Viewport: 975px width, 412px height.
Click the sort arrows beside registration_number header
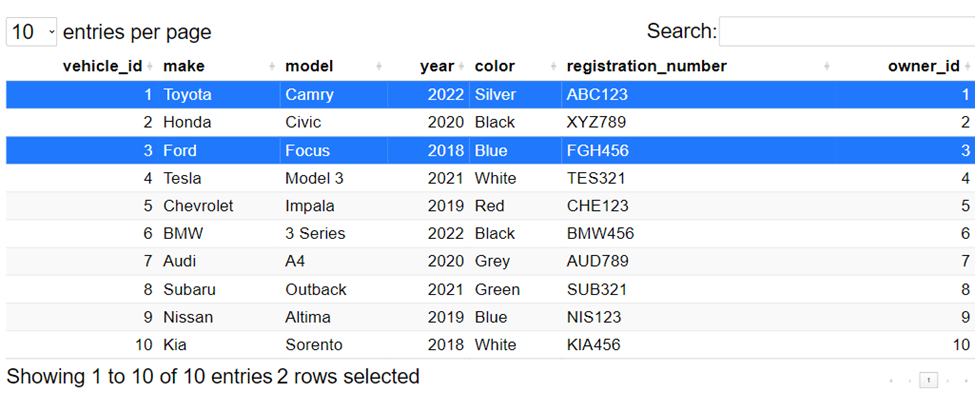[x=827, y=66]
